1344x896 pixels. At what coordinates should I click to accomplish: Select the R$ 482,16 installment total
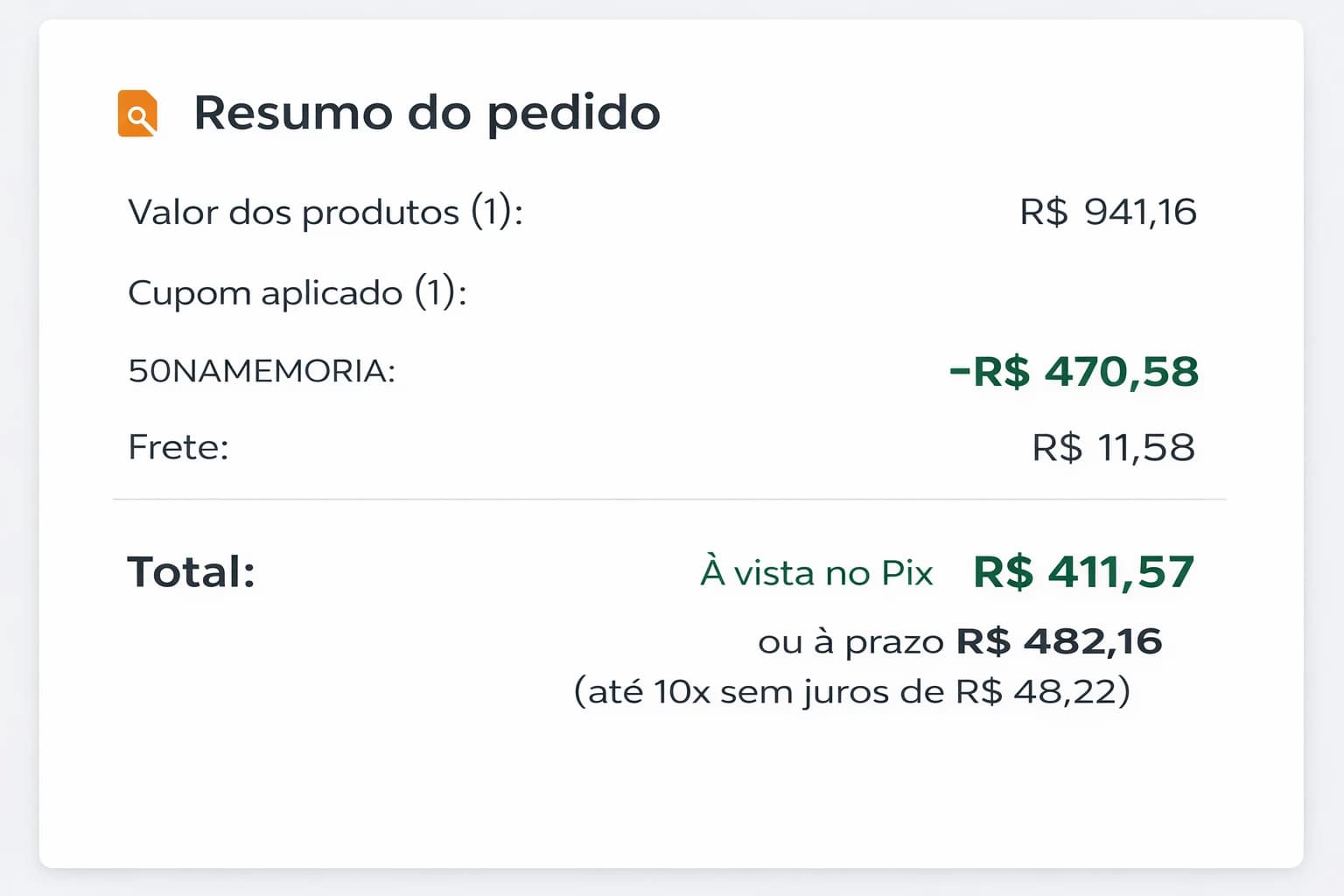pyautogui.click(x=1060, y=640)
